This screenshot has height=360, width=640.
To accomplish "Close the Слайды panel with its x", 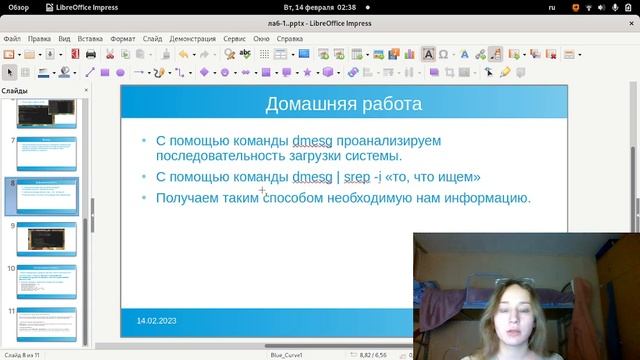I will coord(86,90).
